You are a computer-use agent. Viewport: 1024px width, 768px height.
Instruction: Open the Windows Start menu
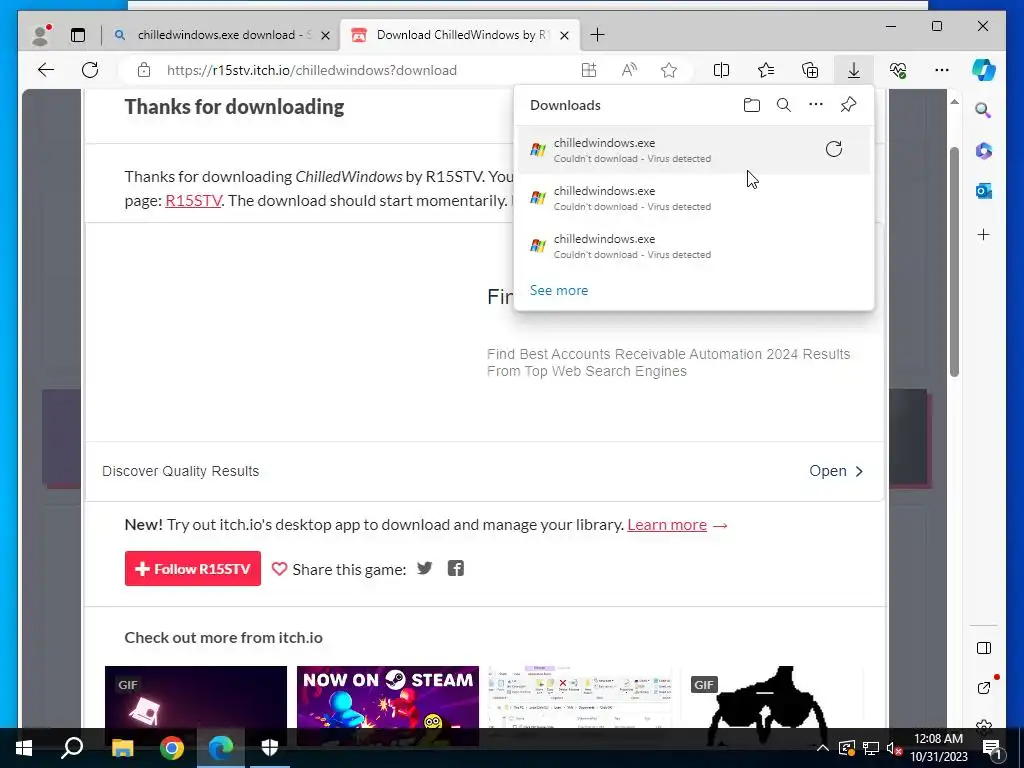[x=24, y=748]
